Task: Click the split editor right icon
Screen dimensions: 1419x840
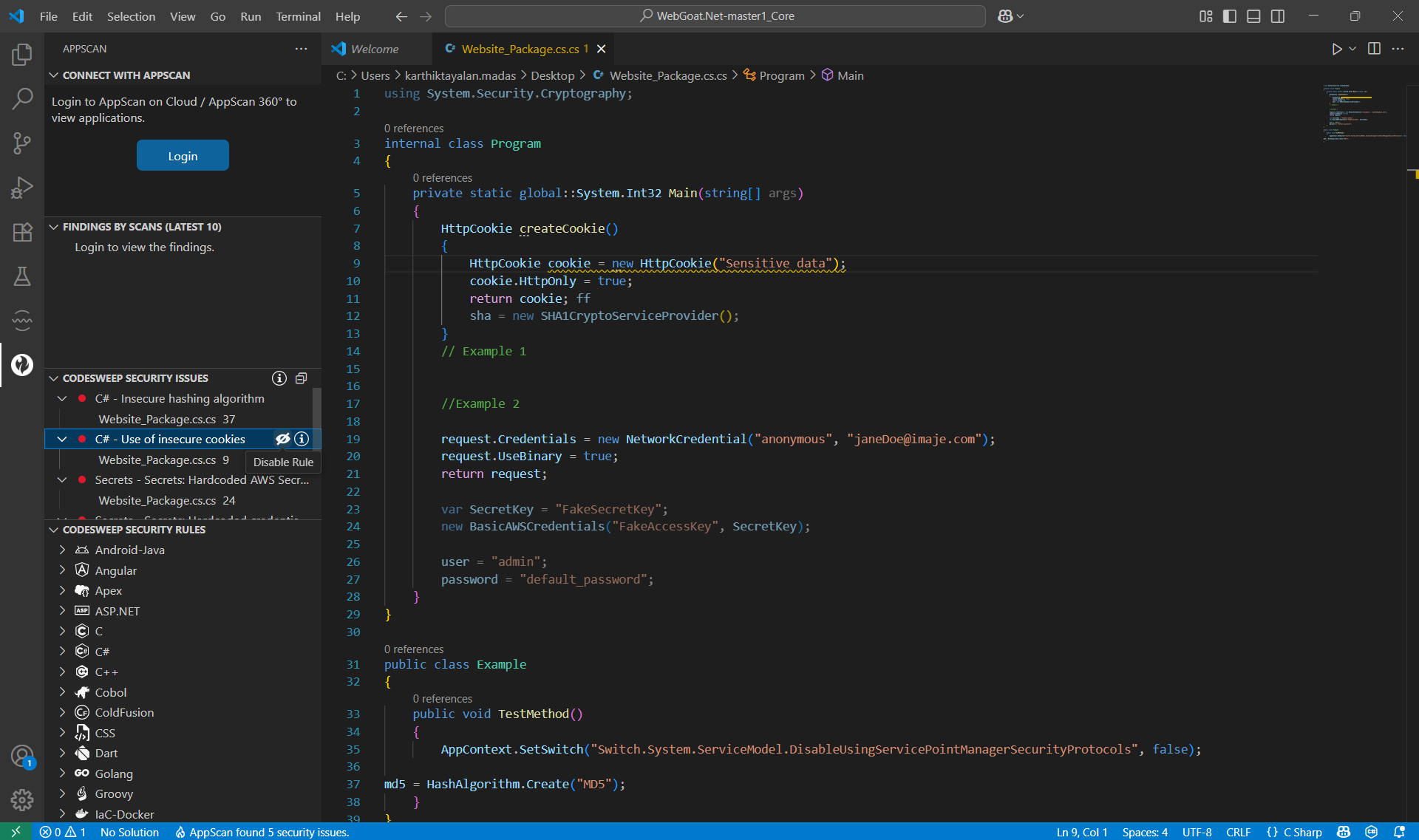Action: 1374,49
